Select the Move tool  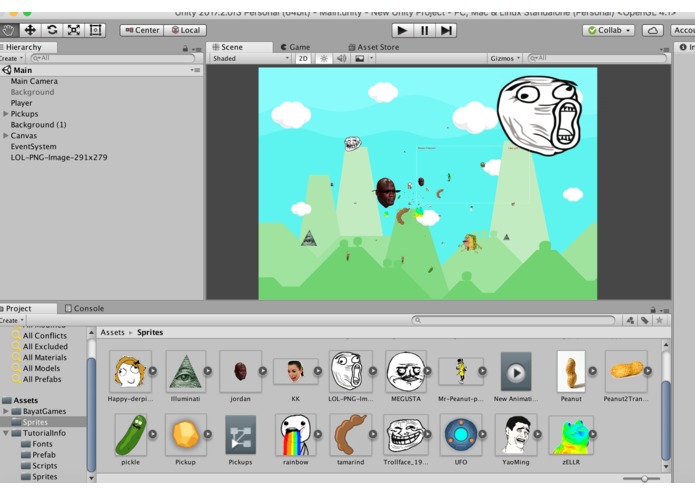pos(30,30)
